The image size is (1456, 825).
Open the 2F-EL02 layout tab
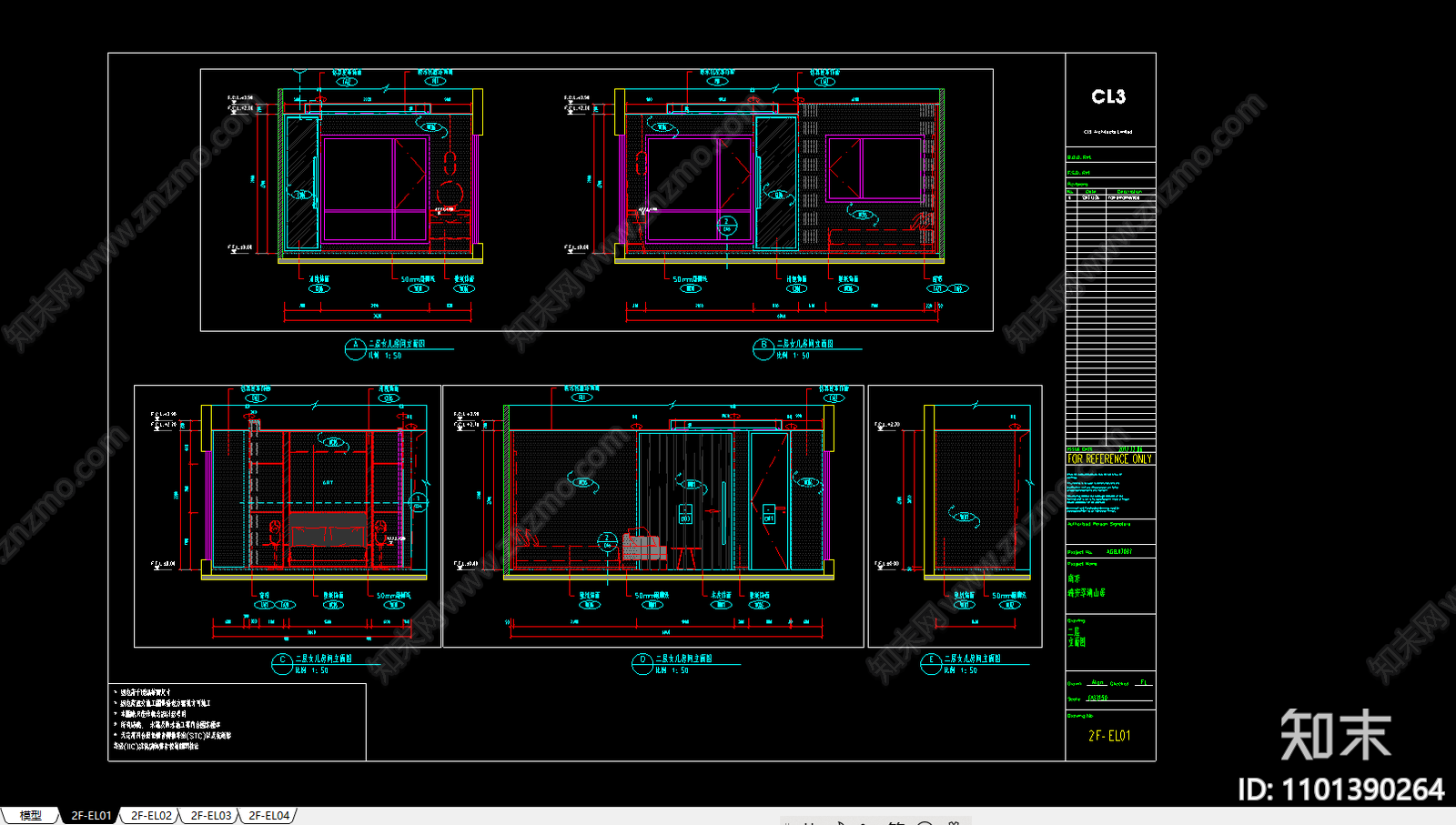[151, 816]
